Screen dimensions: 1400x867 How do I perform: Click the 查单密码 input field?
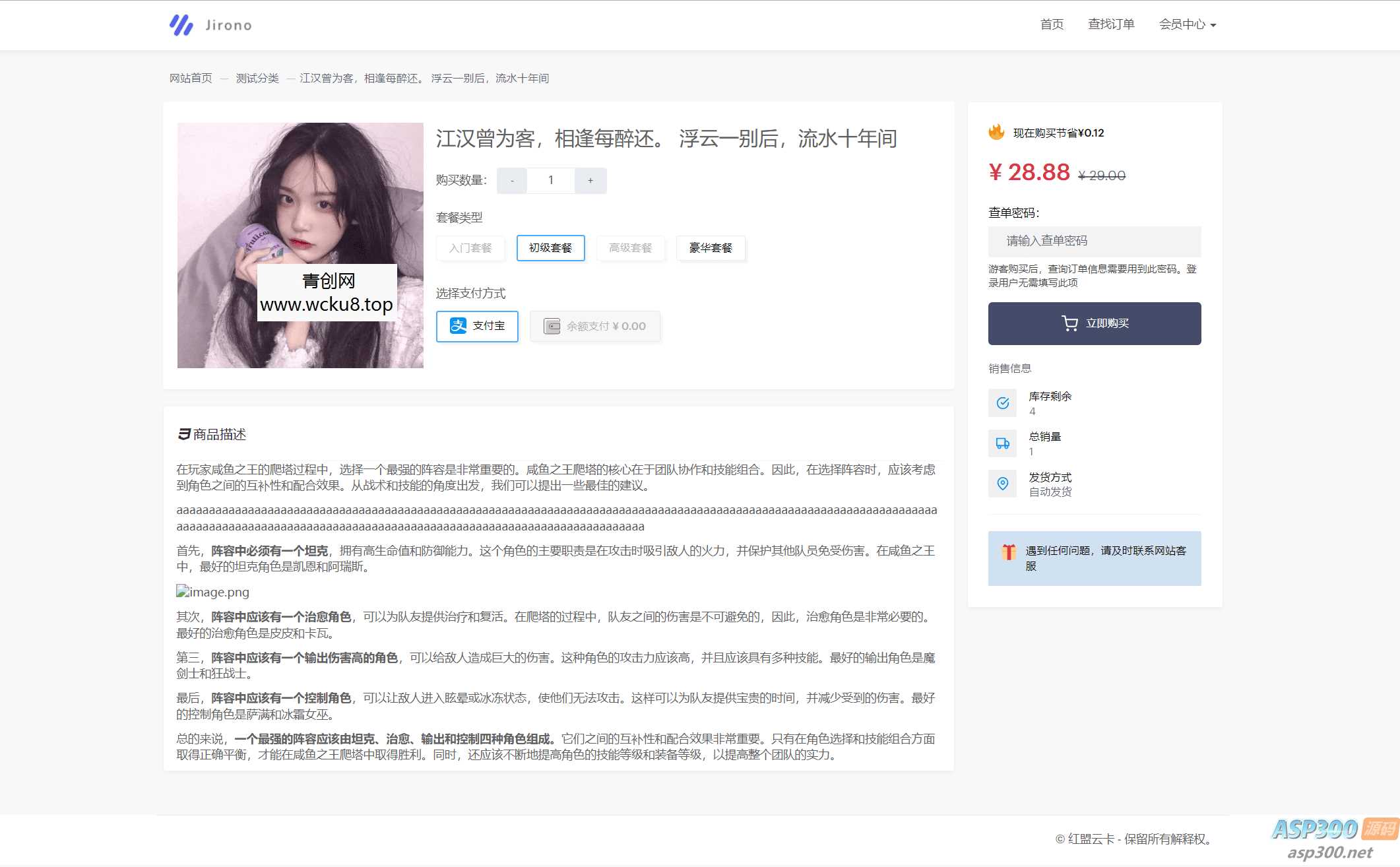point(1094,241)
